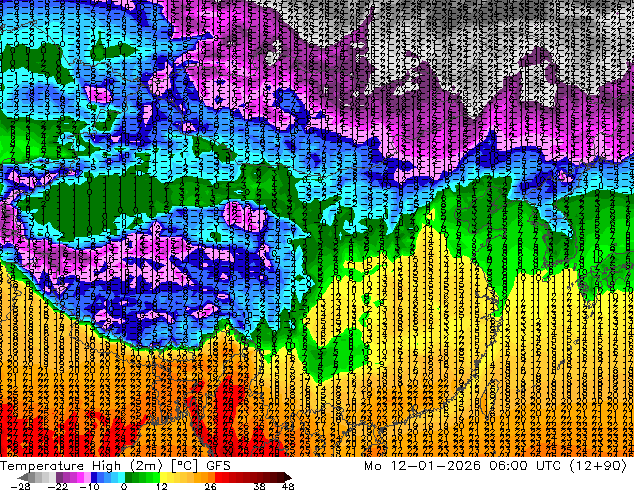
Task: Click the legend label '-22'
Action: point(57,486)
